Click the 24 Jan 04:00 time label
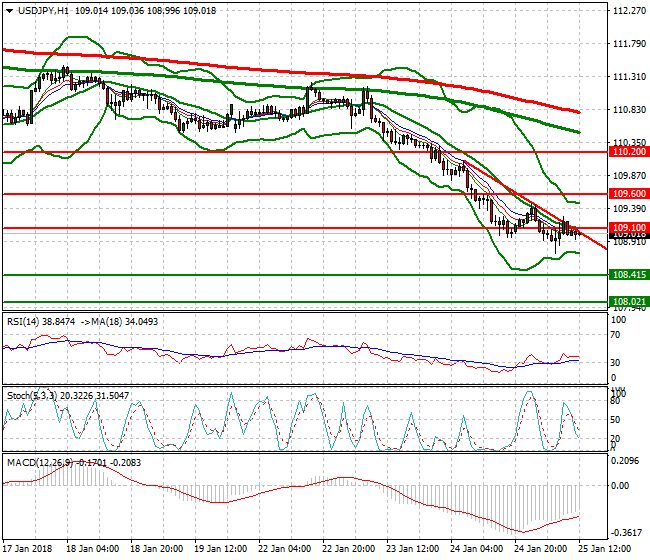 (477, 549)
